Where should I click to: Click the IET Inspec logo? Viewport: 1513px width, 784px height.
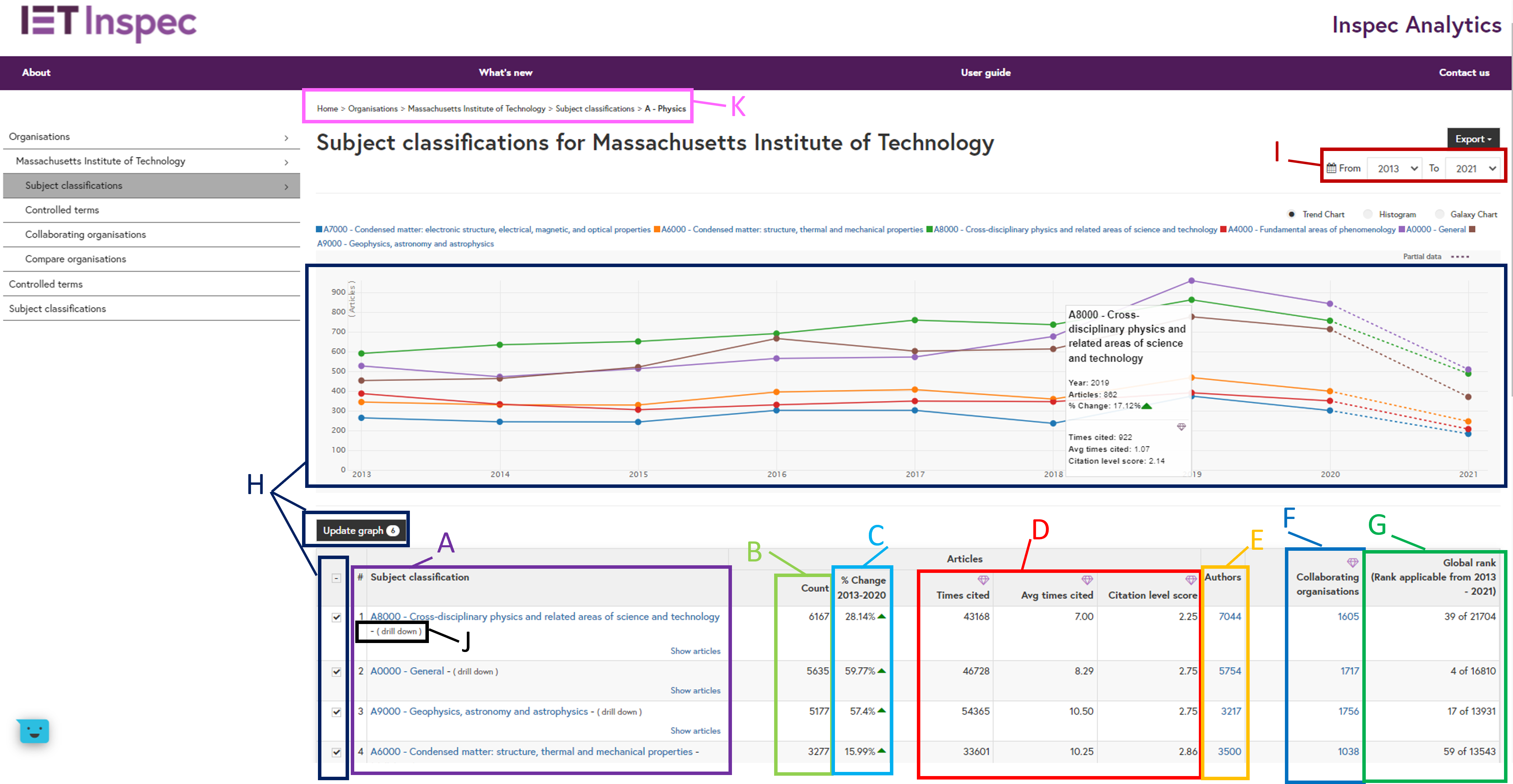point(109,23)
